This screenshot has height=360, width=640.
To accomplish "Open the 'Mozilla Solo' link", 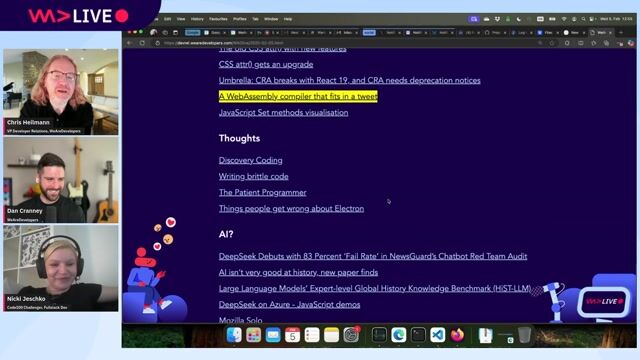I will [x=240, y=320].
